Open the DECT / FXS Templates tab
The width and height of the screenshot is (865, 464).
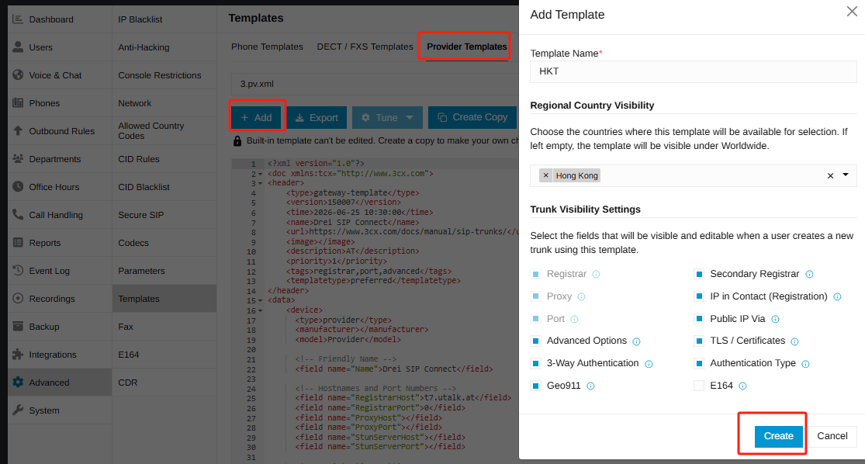pos(365,47)
